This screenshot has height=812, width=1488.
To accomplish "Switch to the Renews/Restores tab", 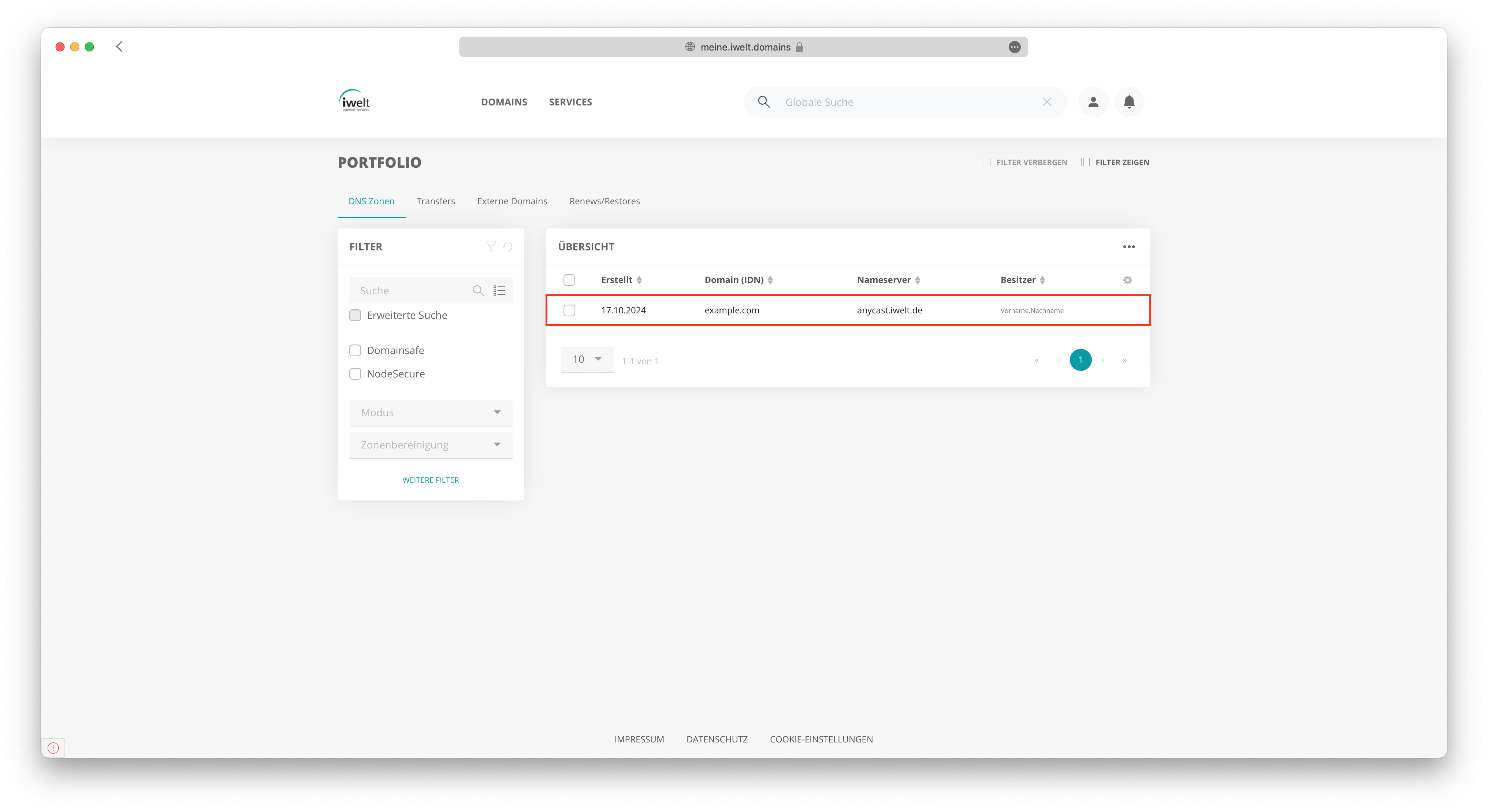I will pyautogui.click(x=604, y=201).
